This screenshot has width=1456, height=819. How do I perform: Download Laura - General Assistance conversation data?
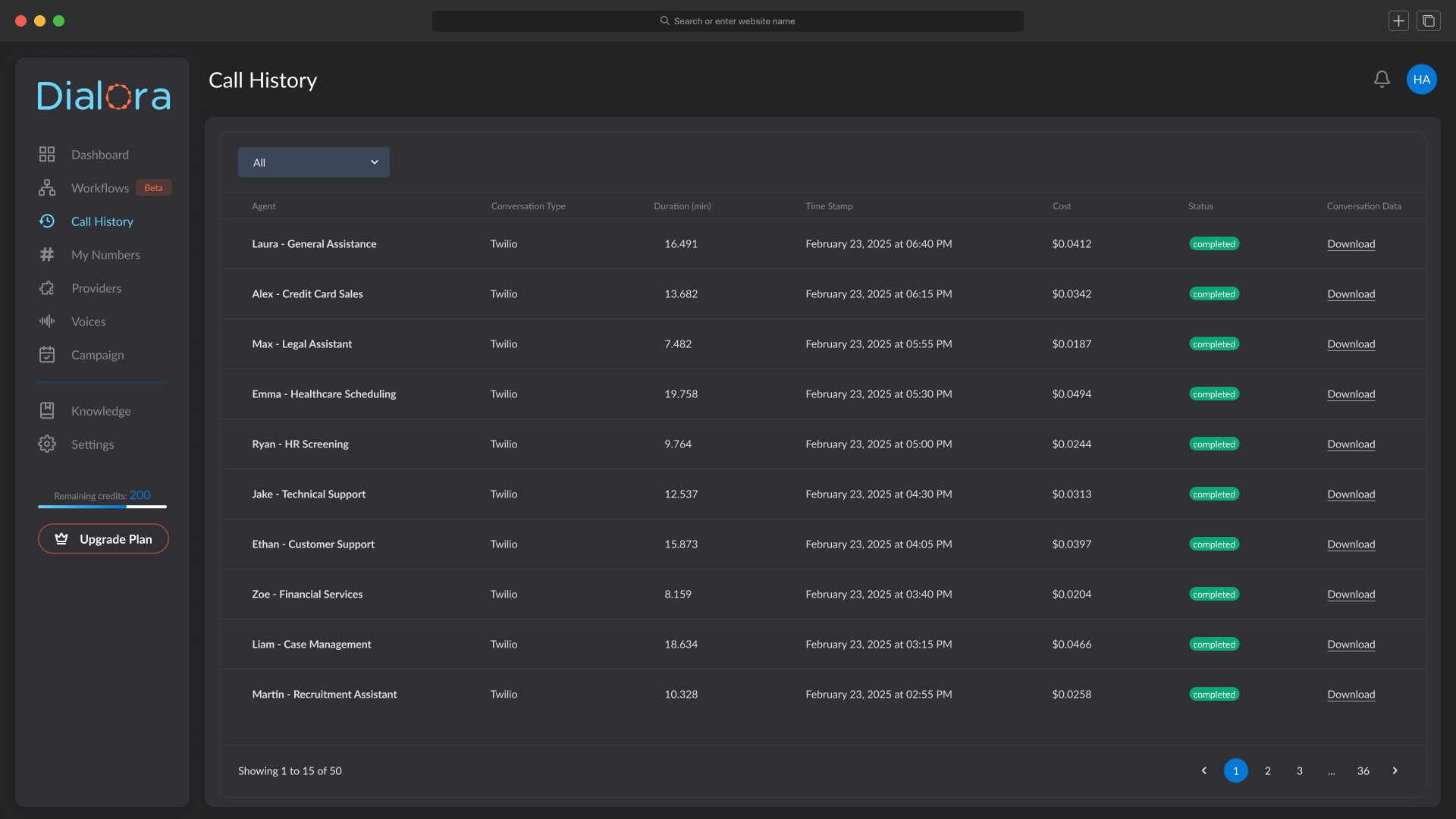click(x=1351, y=244)
